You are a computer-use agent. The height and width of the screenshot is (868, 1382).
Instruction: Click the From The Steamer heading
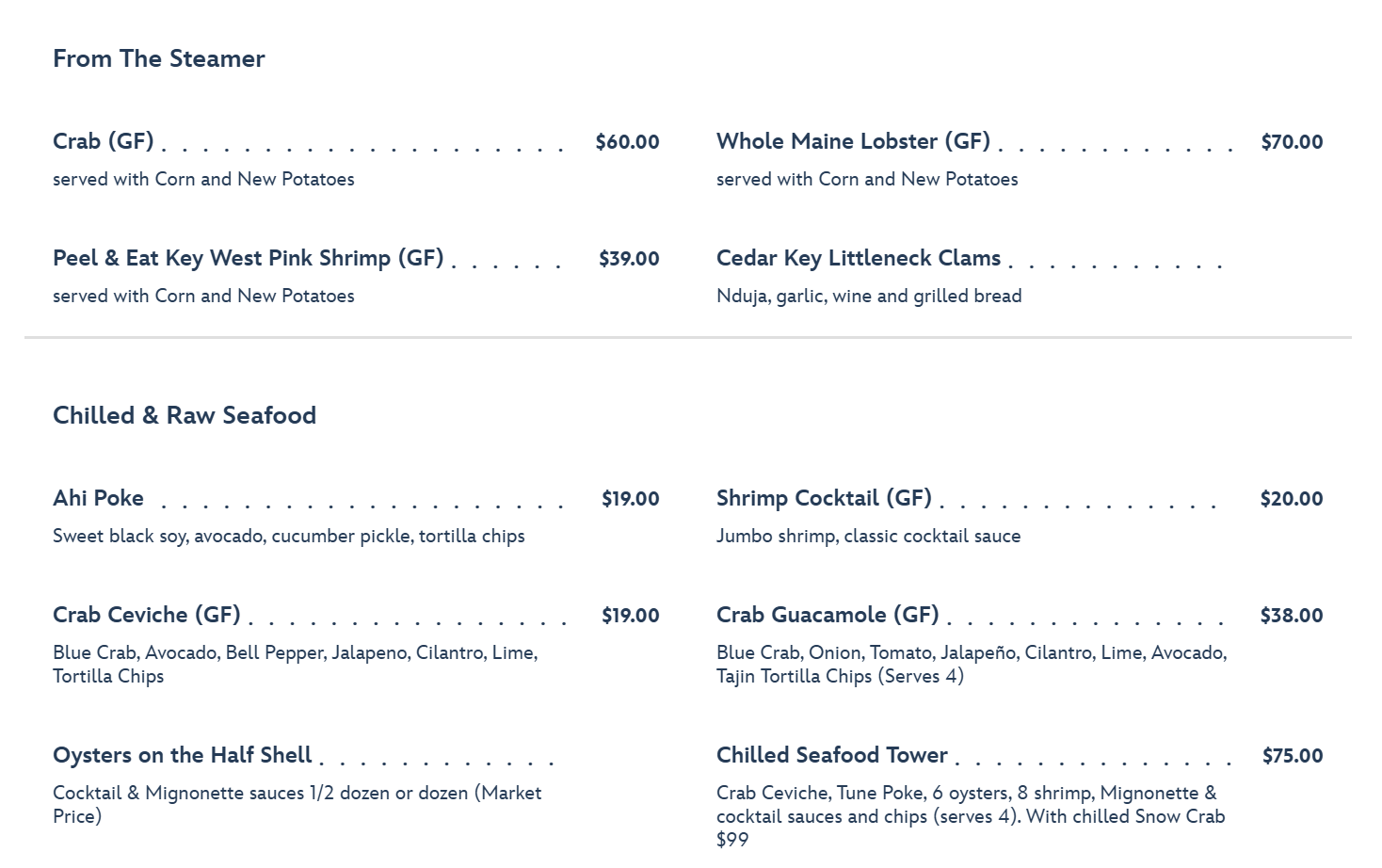coord(159,58)
